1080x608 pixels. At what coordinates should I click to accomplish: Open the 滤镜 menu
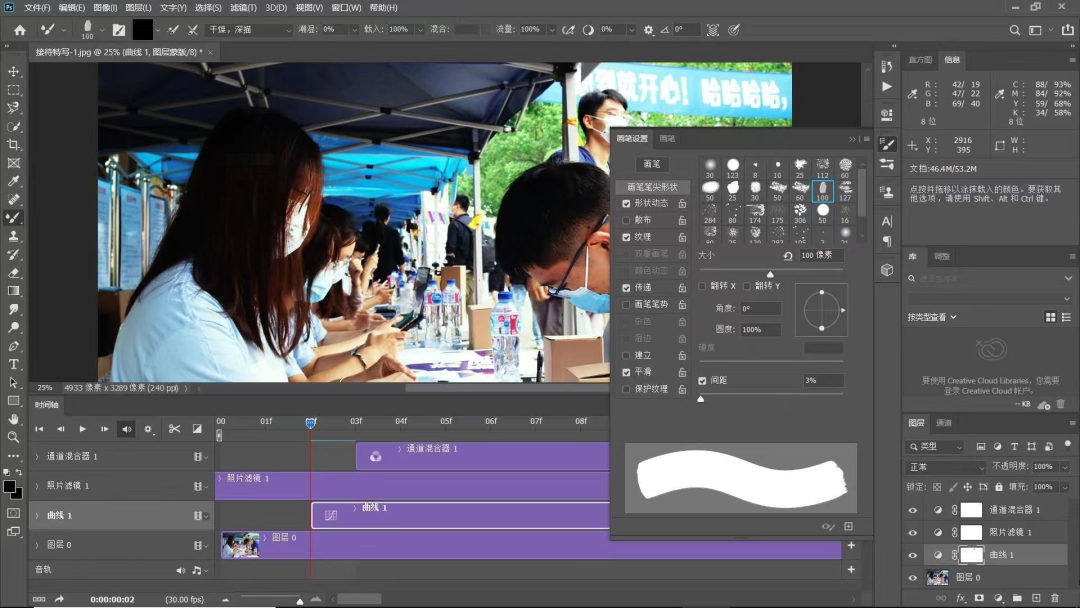click(244, 7)
